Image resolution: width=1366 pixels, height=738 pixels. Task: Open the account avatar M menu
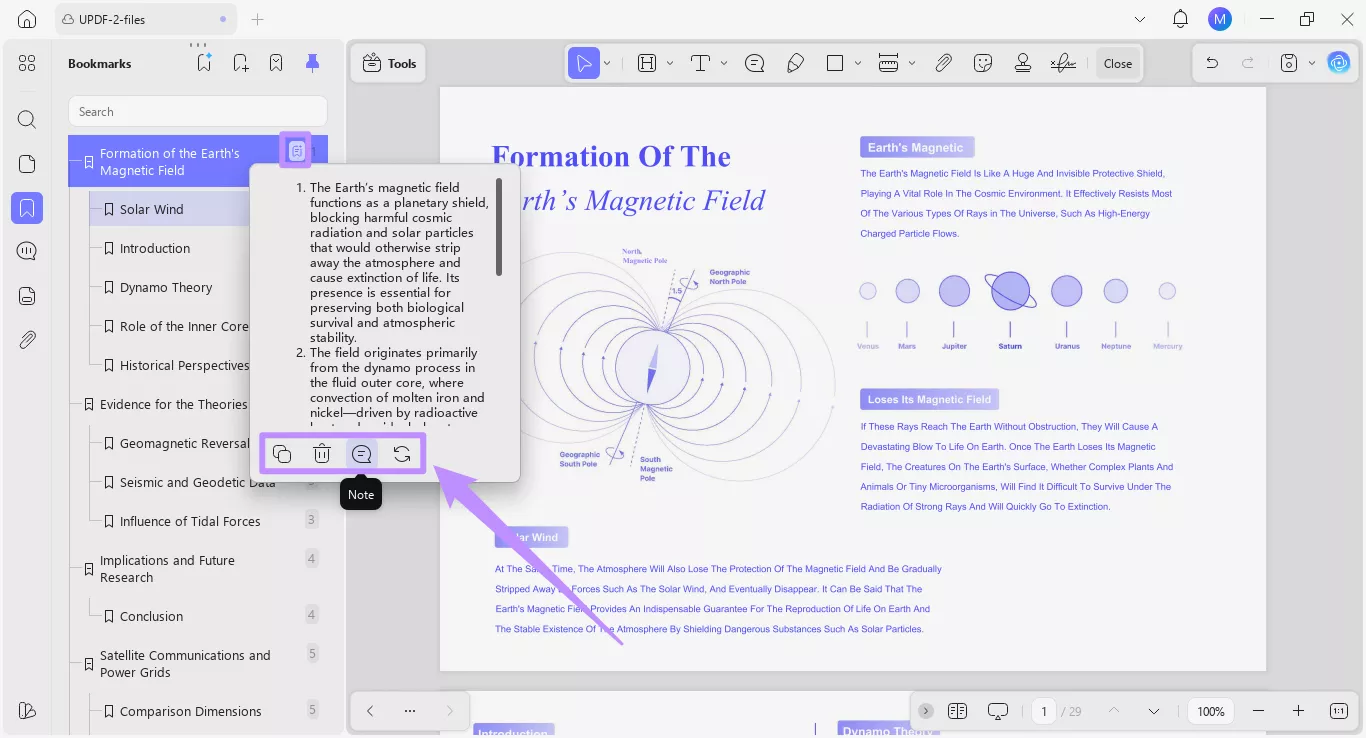[x=1219, y=19]
